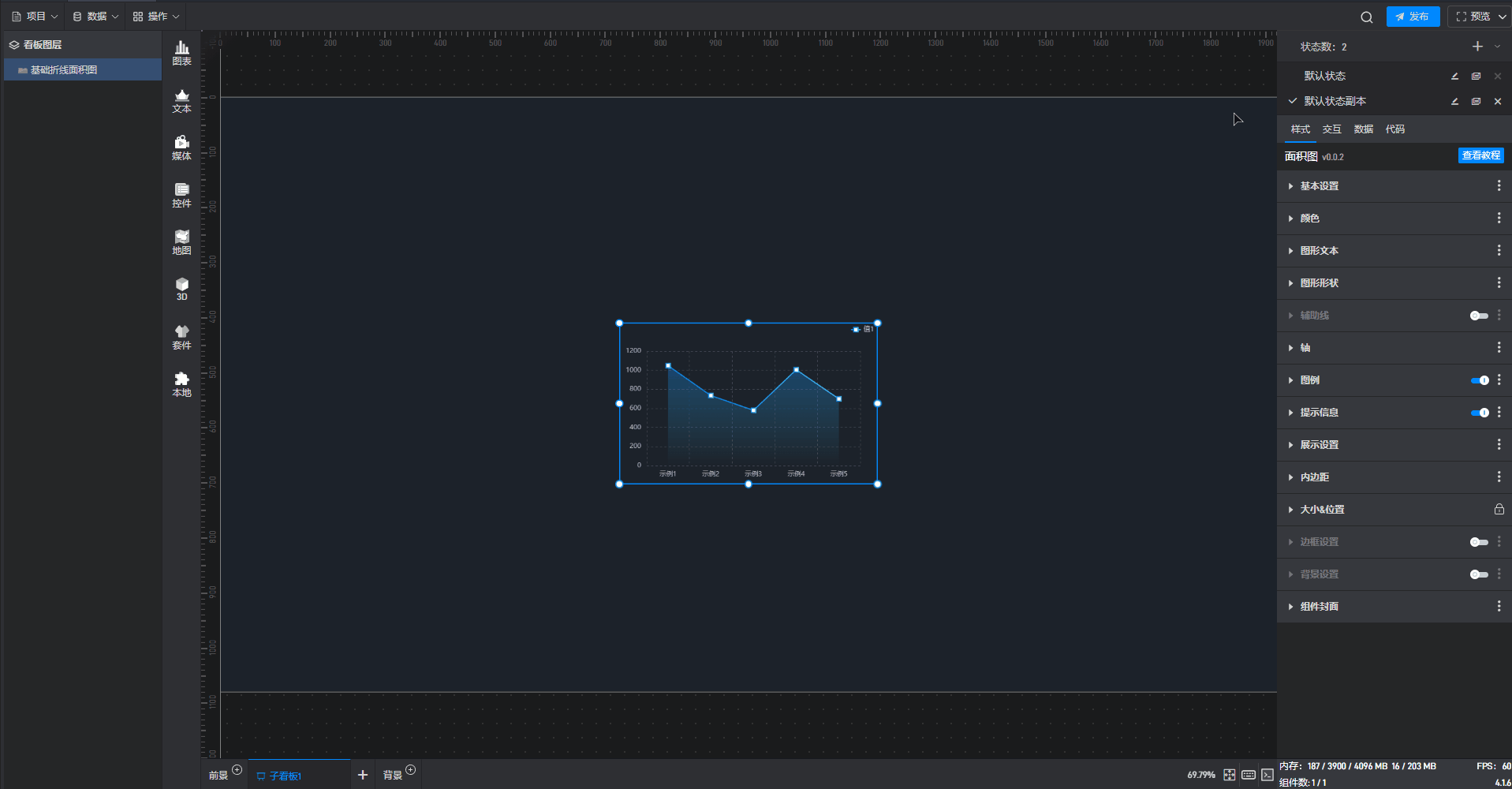Enable the 边框设置 border switch
This screenshot has width=1512, height=789.
coord(1479,542)
